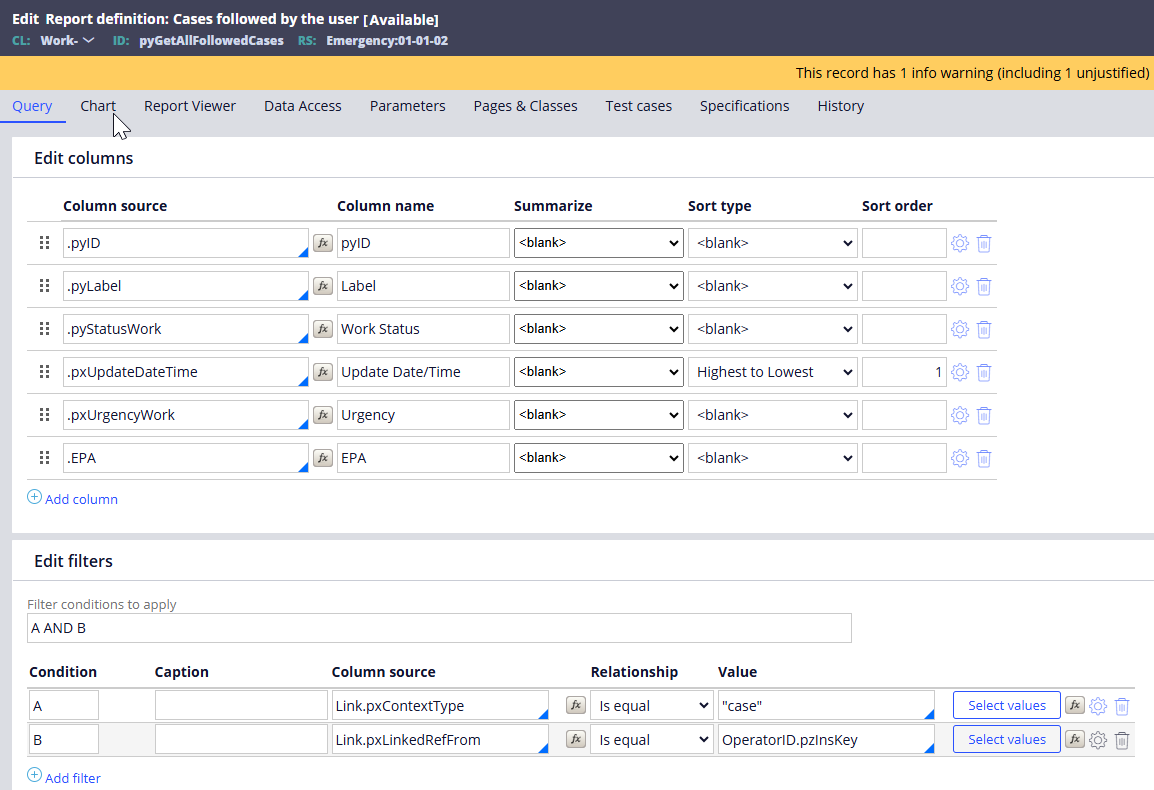The image size is (1154, 790).
Task: Open value expression builder for filter A
Action: (1075, 705)
